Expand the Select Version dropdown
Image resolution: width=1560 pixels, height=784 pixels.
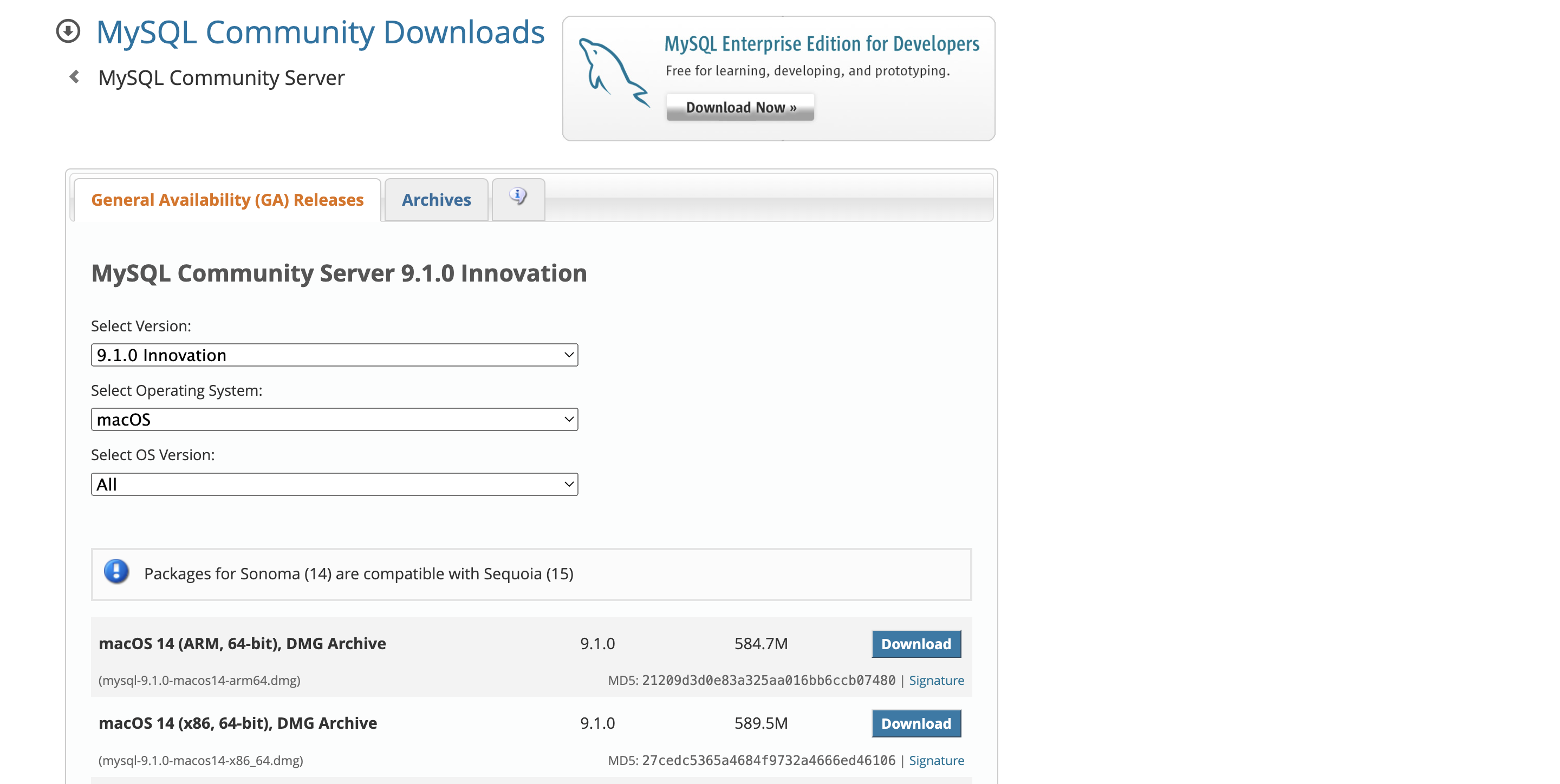pyautogui.click(x=334, y=355)
